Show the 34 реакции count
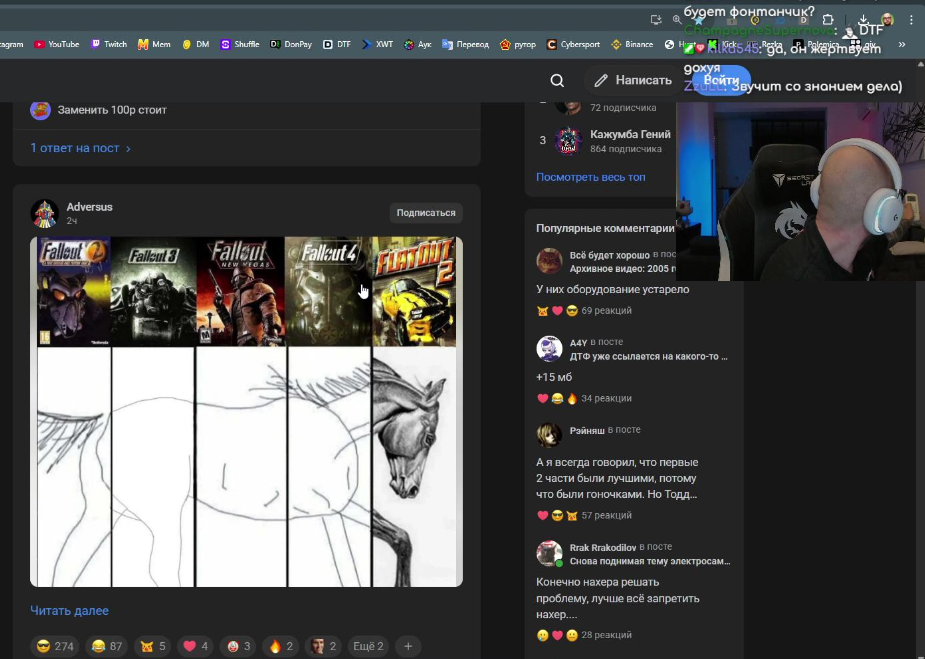The image size is (925, 659). click(x=606, y=399)
